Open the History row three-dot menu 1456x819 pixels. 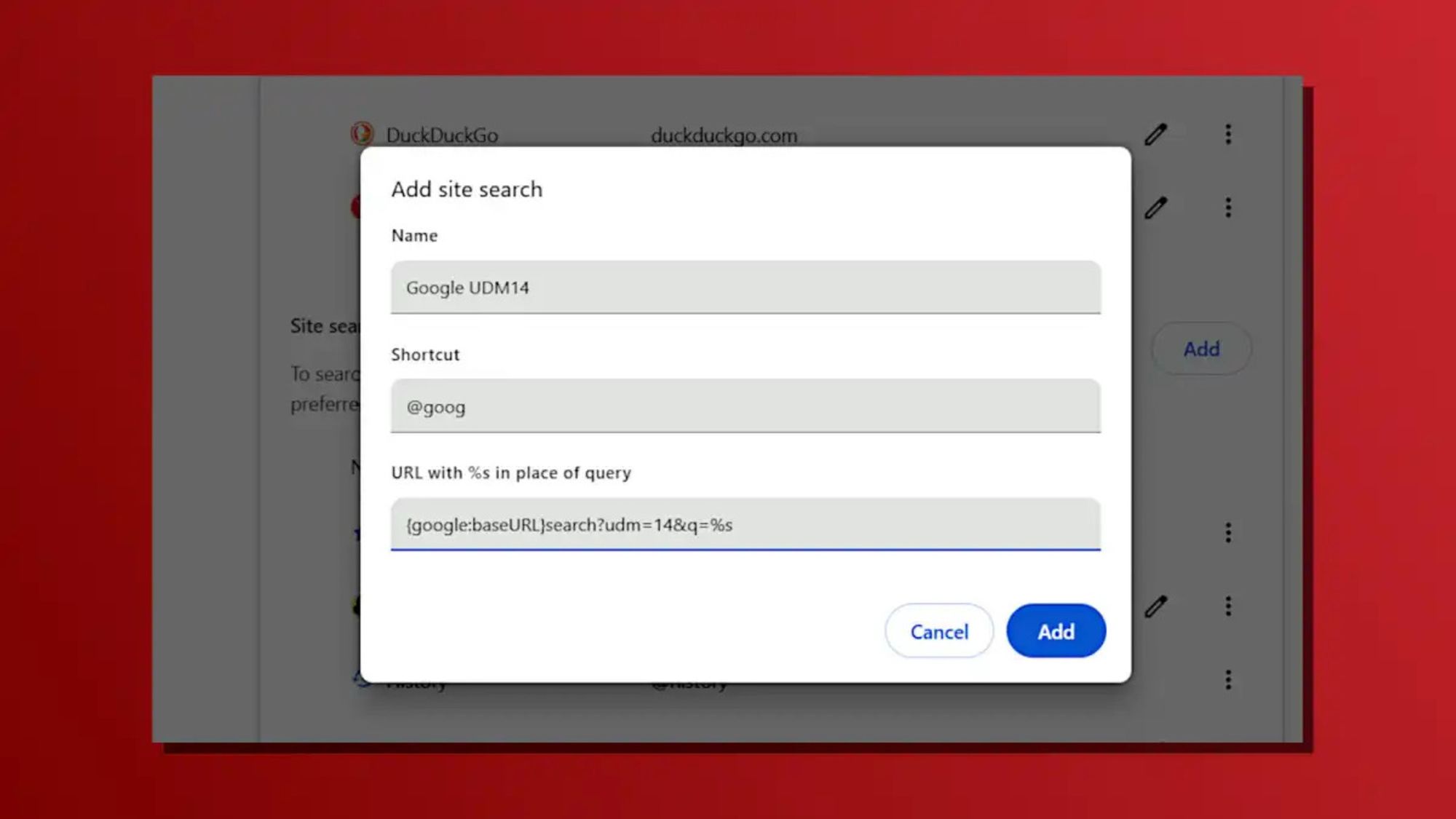1228,680
